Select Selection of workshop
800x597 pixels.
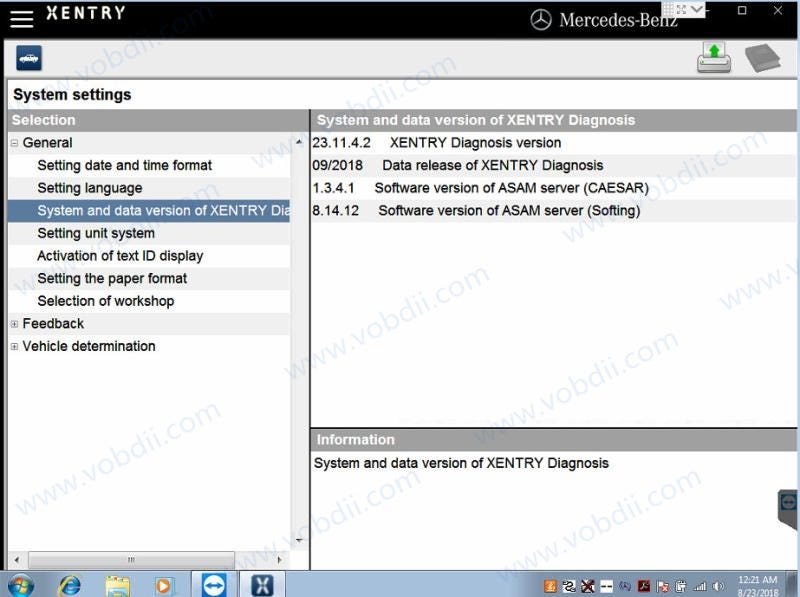pyautogui.click(x=106, y=301)
